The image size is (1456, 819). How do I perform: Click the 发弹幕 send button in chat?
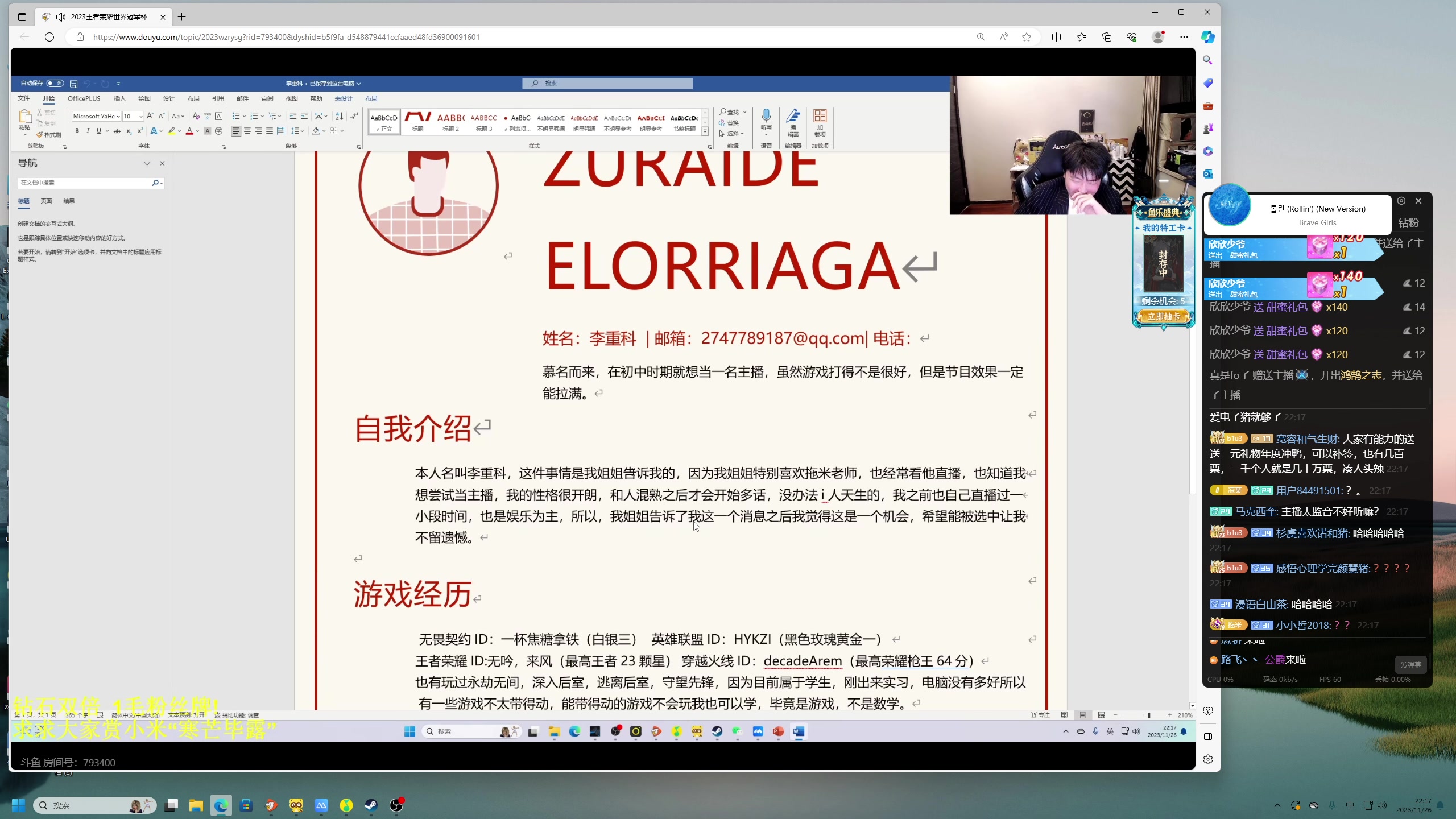(1412, 665)
